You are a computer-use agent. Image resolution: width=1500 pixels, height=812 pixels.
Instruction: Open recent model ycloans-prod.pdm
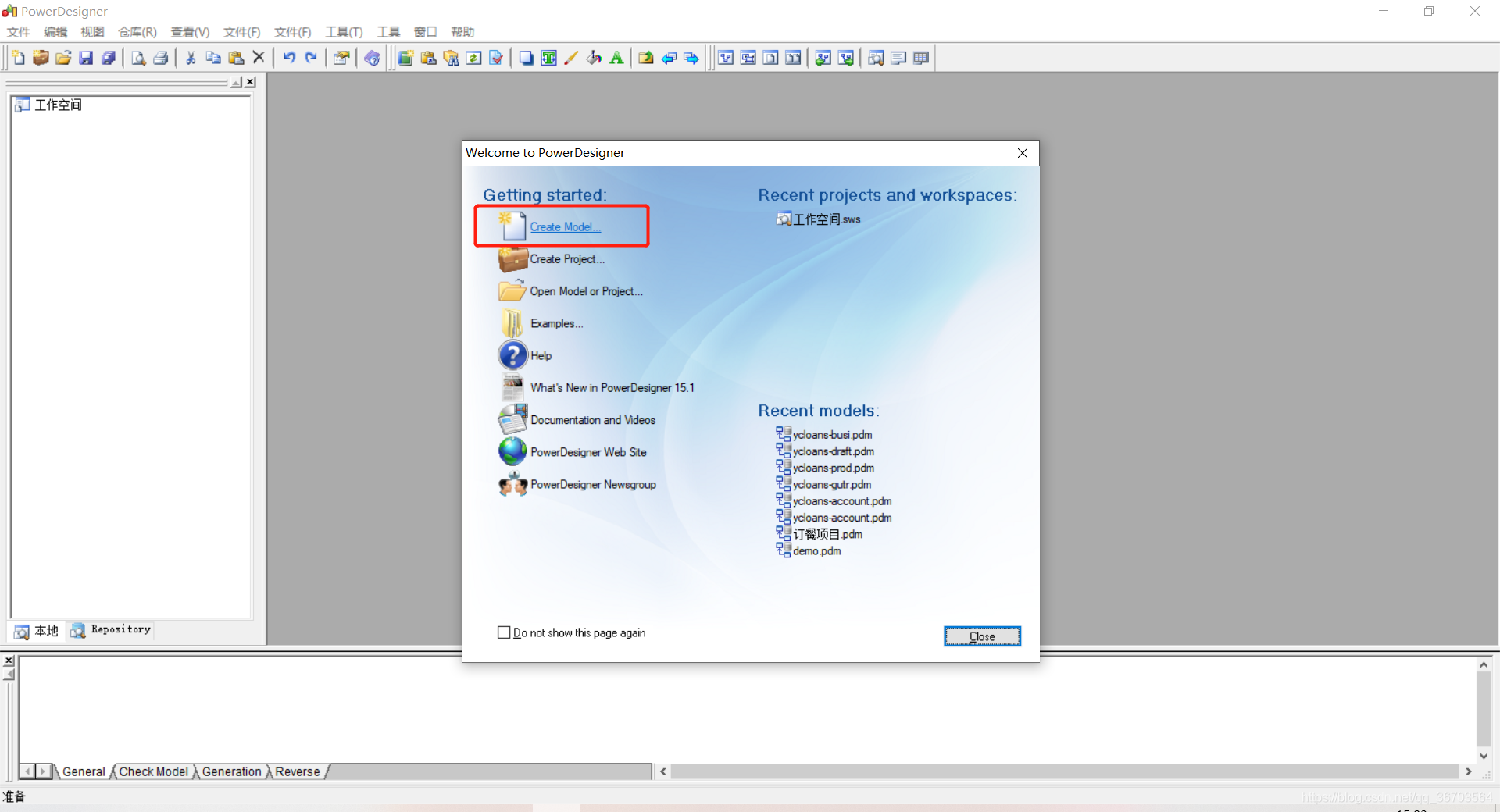click(834, 468)
